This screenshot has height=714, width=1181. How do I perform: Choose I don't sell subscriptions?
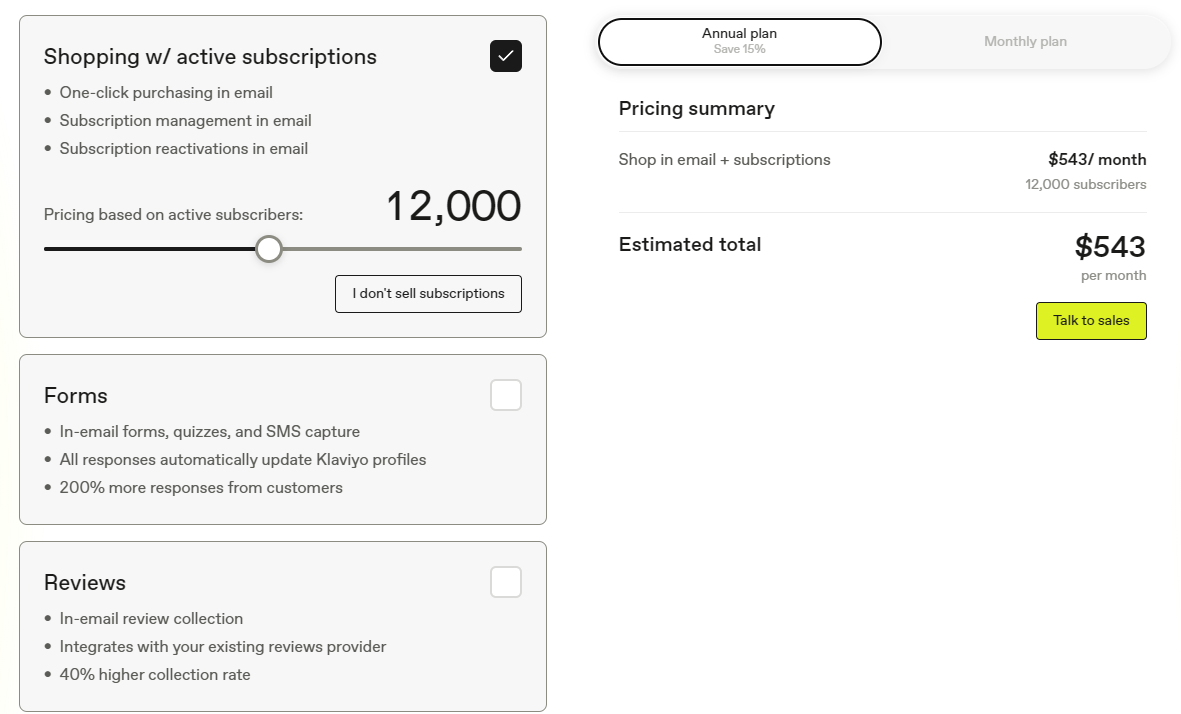click(x=428, y=294)
